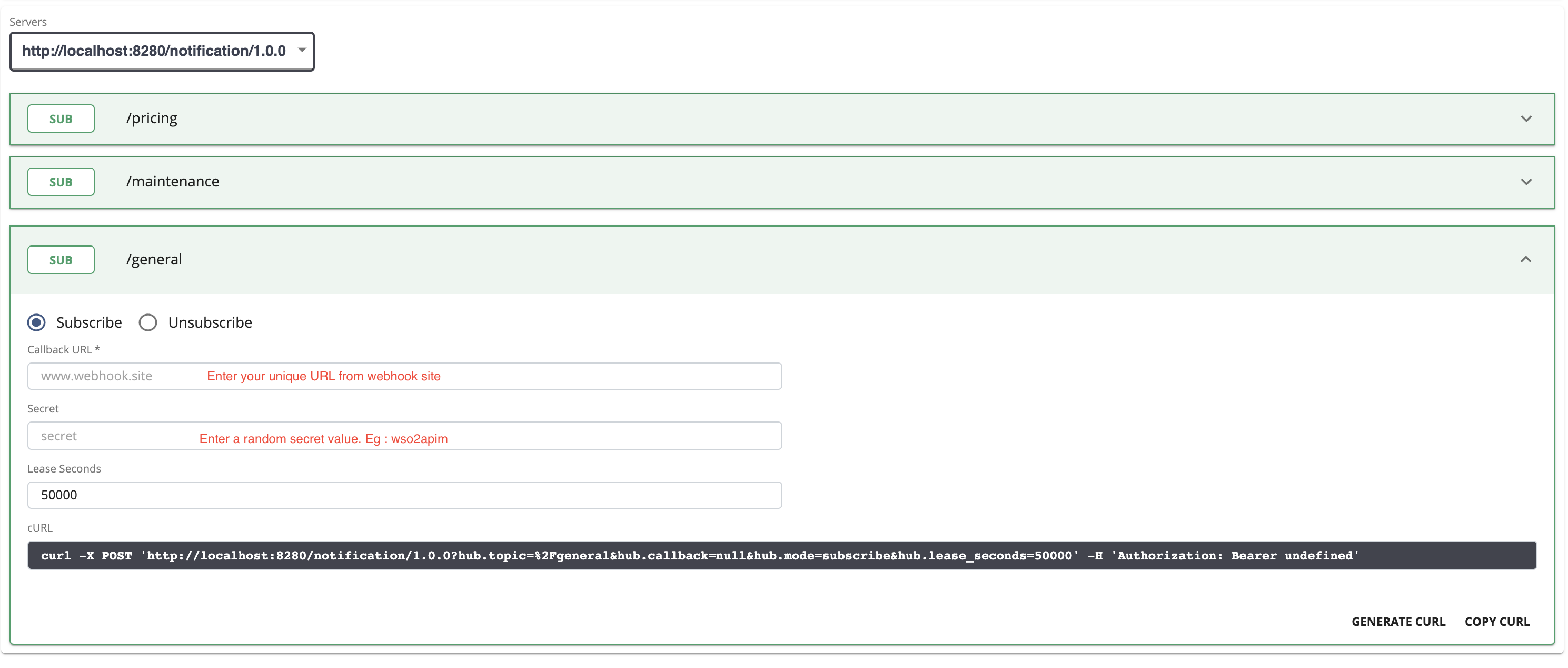Click the SUB badge for /general

[61, 259]
